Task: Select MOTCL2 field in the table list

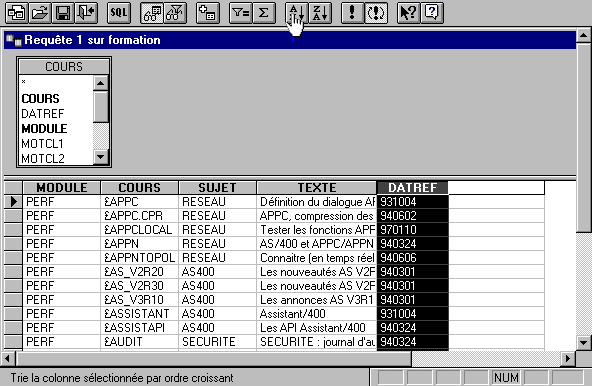Action: pyautogui.click(x=43, y=159)
